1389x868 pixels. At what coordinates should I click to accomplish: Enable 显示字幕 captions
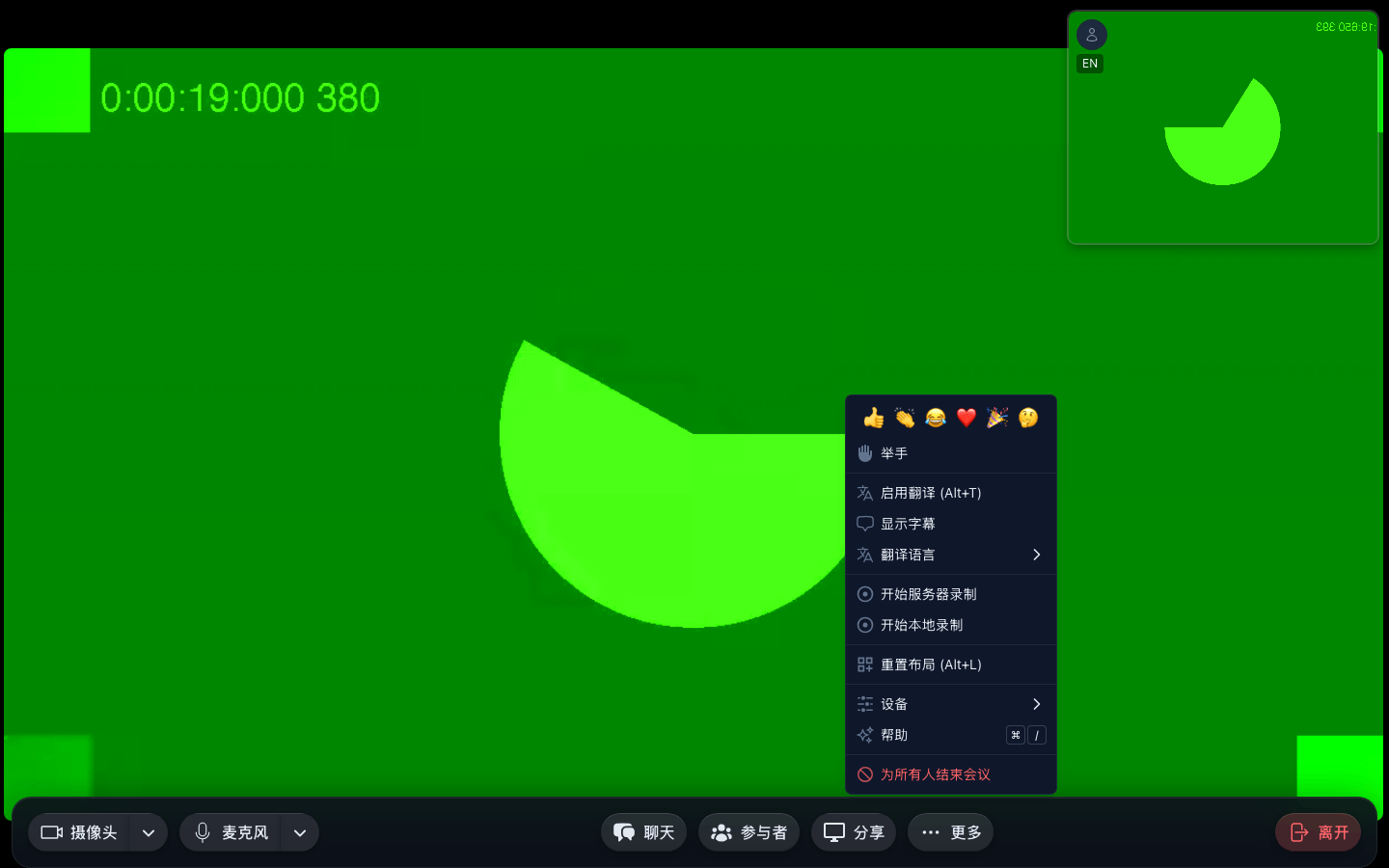point(951,524)
